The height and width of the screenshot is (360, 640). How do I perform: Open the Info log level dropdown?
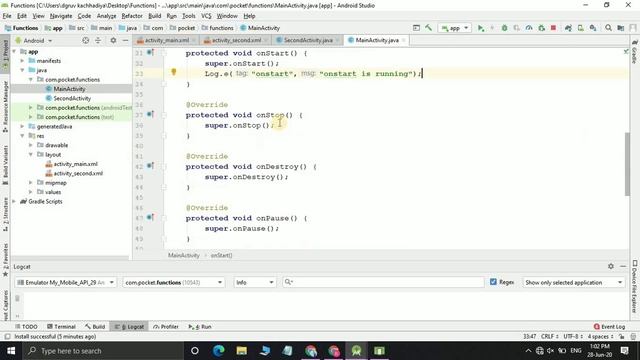(254, 282)
